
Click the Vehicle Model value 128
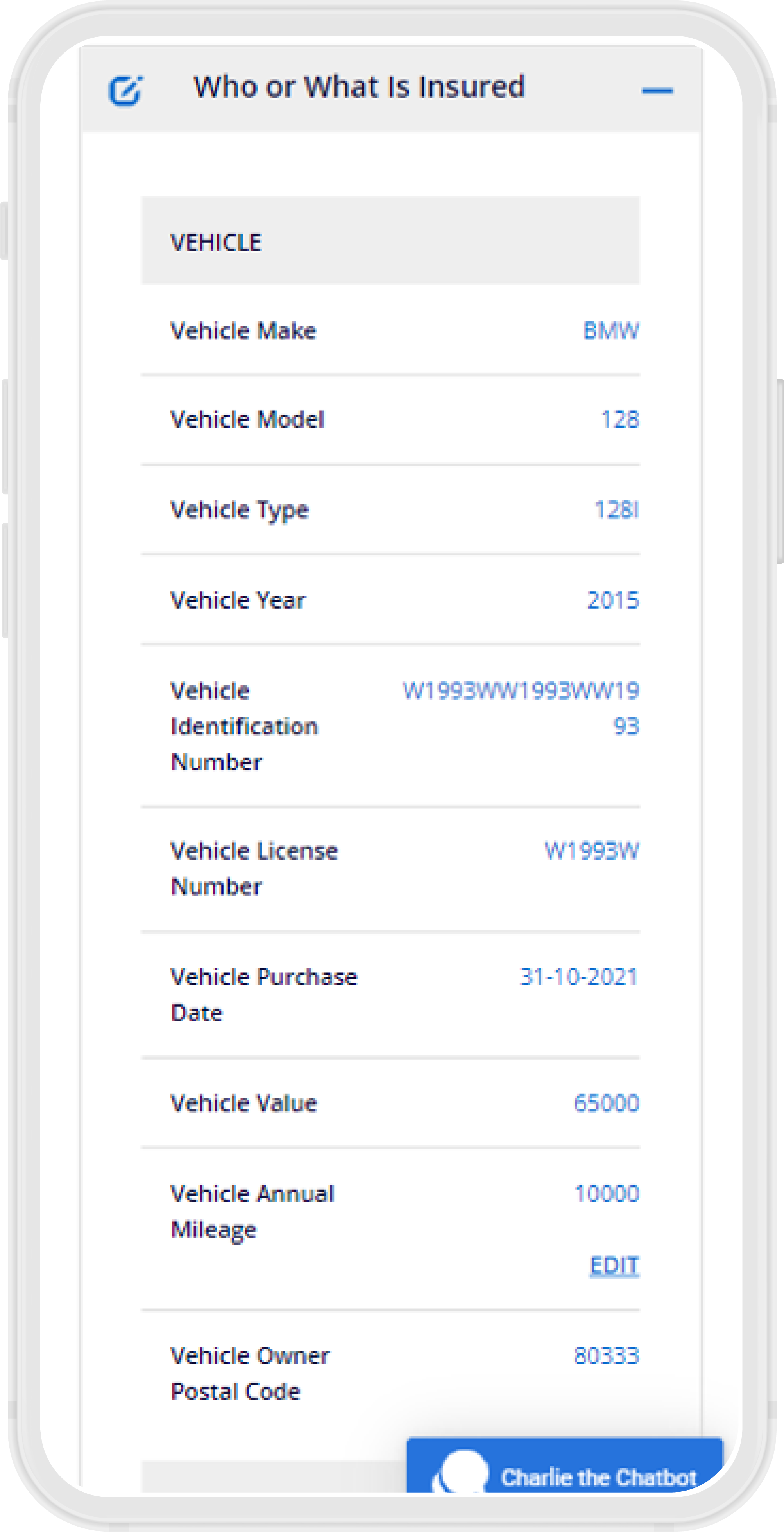(620, 420)
